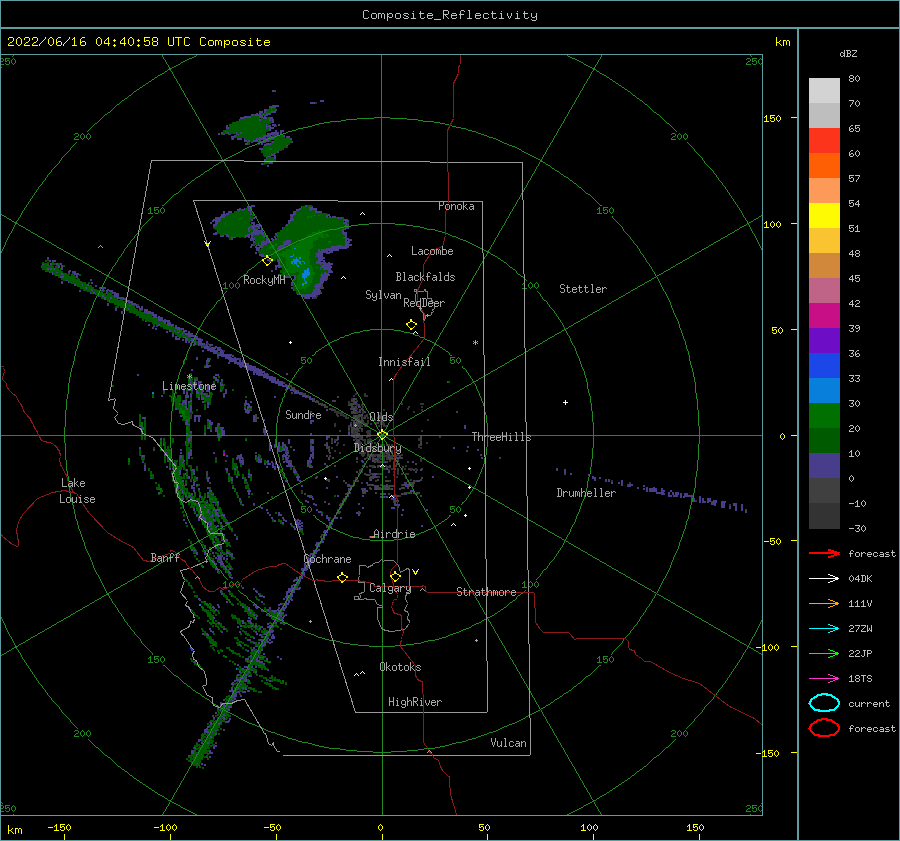Viewport: 900px width, 841px height.
Task: Click the Cochrane label
Action: pos(327,559)
